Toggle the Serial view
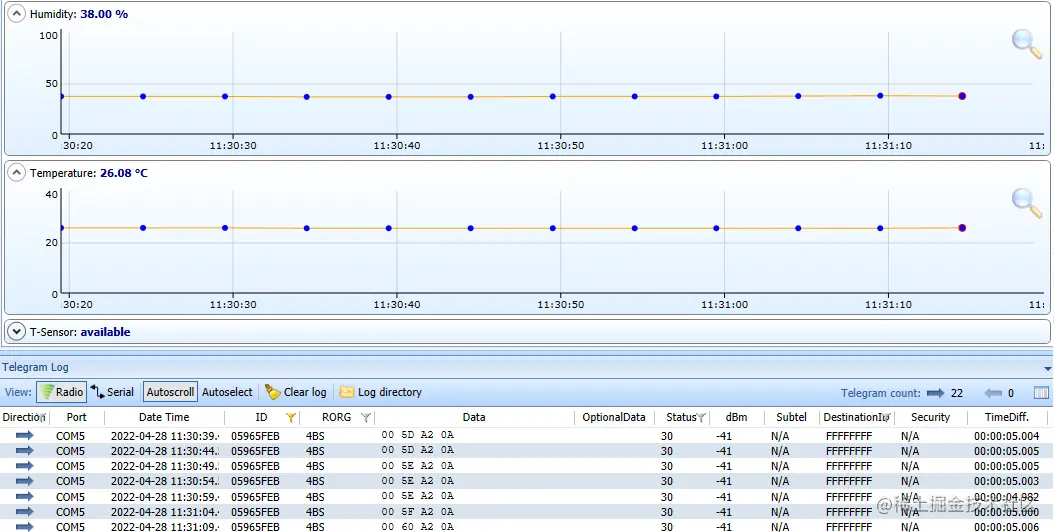 113,392
